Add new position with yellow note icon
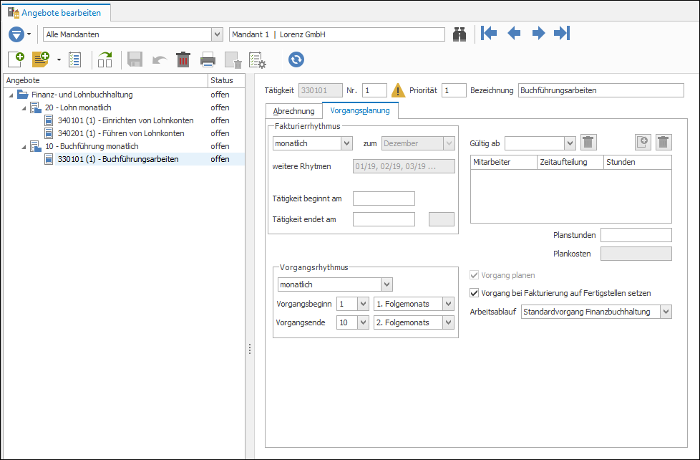This screenshot has height=460, width=700. [41, 59]
